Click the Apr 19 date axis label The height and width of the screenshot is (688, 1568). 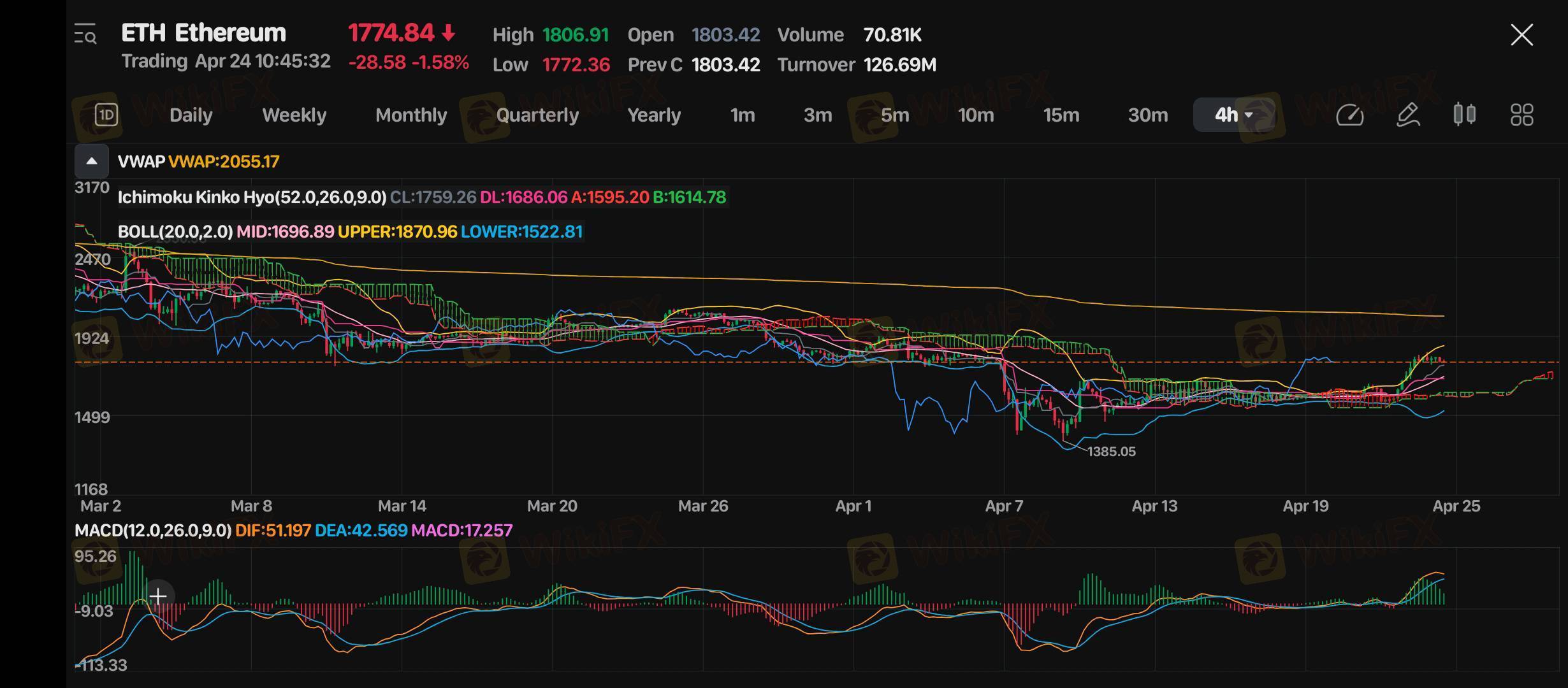(x=1305, y=506)
